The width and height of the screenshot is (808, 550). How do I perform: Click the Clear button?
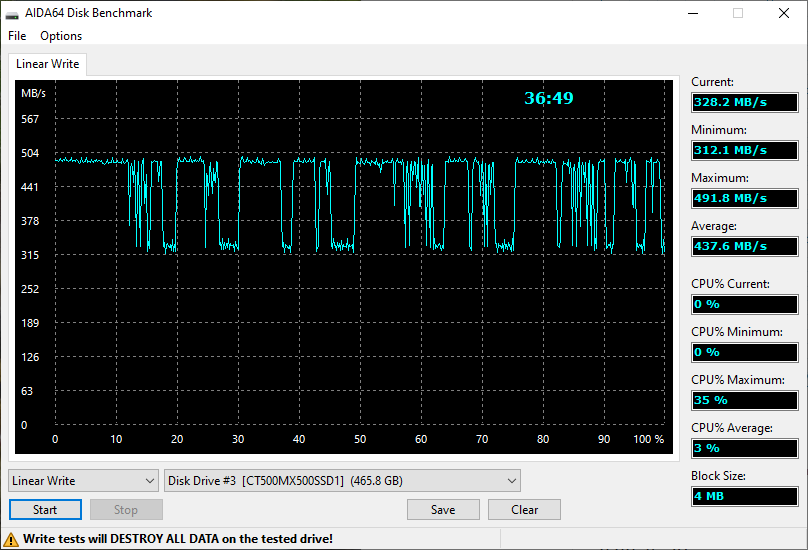(524, 510)
